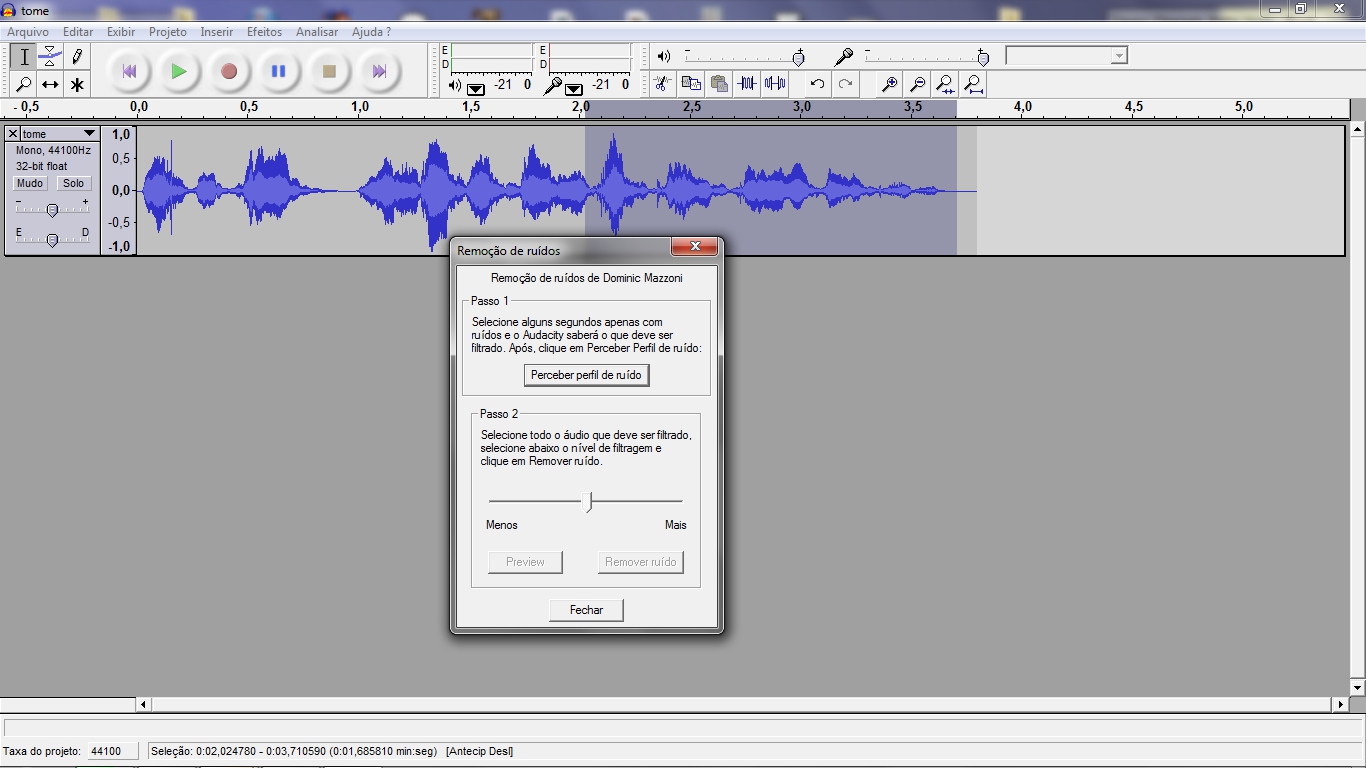Viewport: 1366px width, 768px height.
Task: Click the Fechar button
Action: click(586, 610)
